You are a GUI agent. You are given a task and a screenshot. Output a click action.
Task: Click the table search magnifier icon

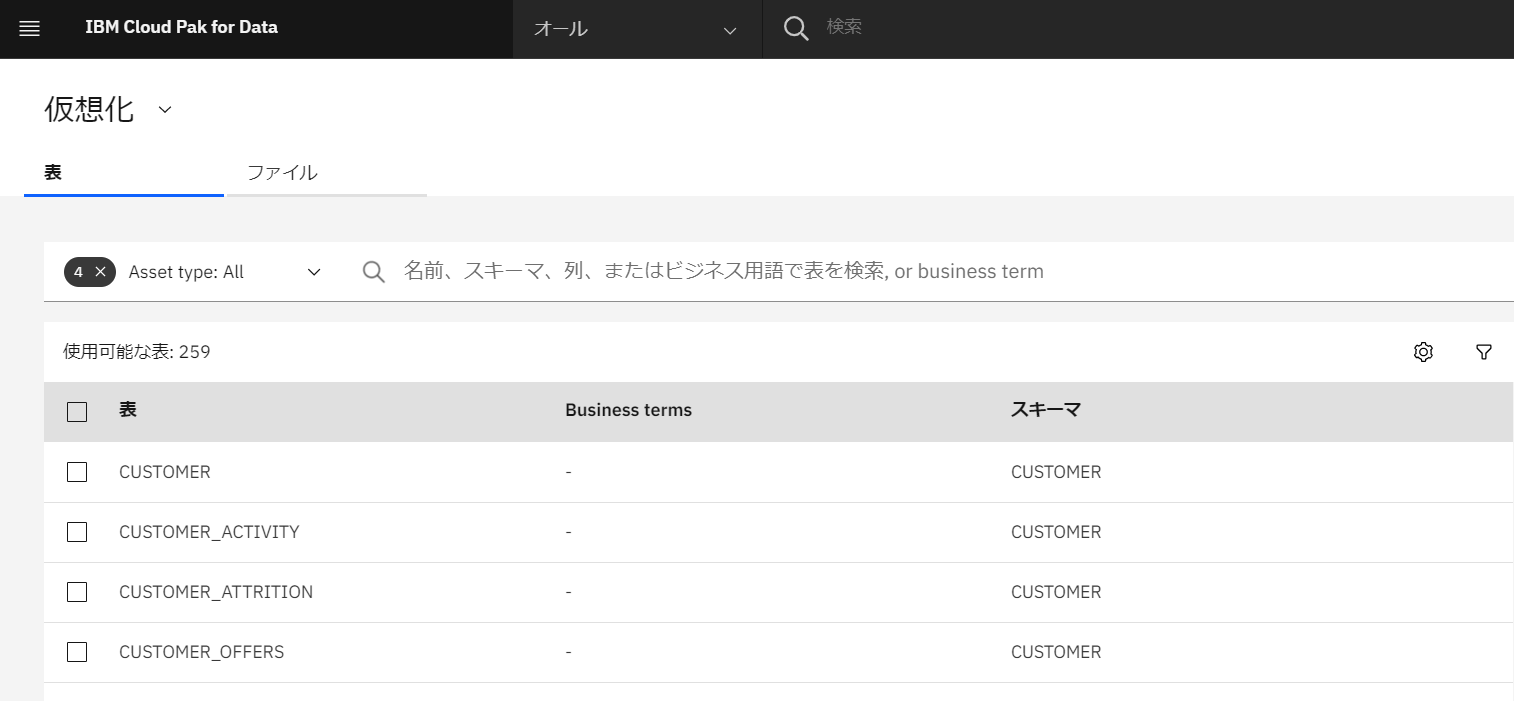tap(374, 272)
